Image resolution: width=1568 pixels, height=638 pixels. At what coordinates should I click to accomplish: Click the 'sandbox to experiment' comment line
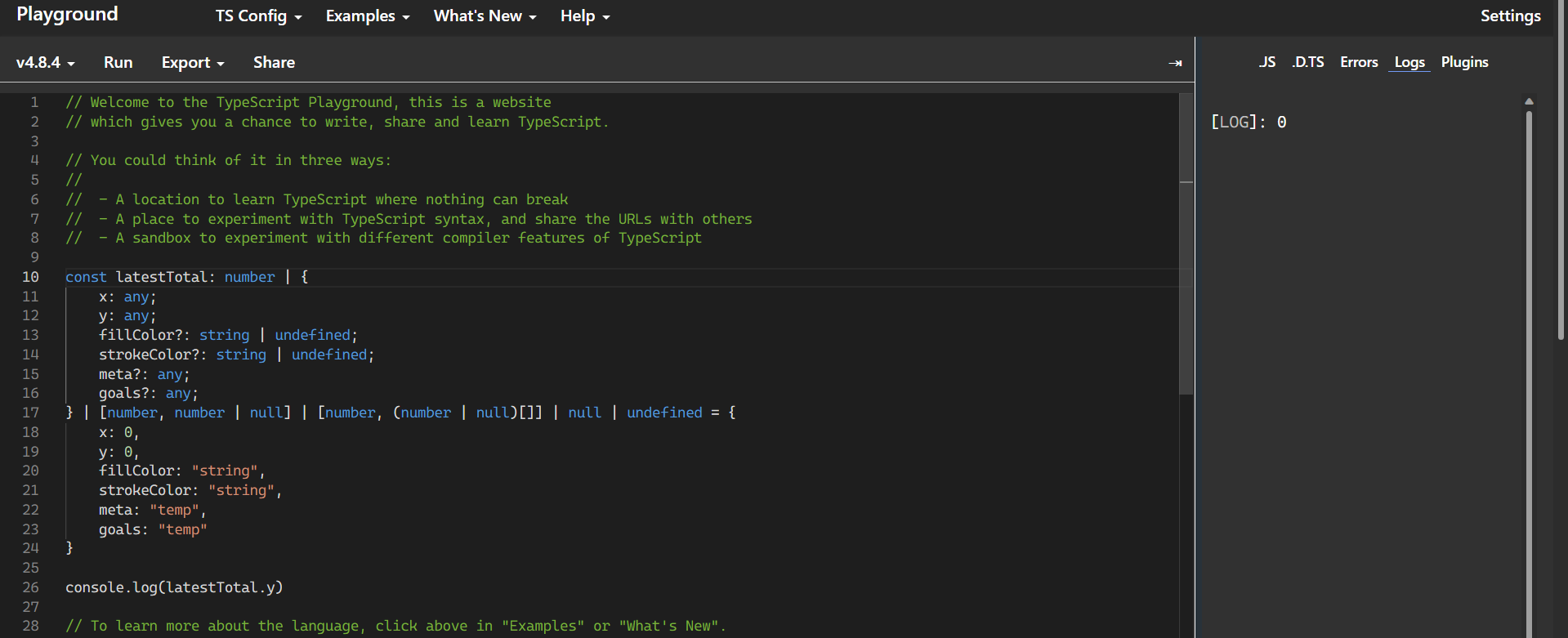(x=383, y=238)
